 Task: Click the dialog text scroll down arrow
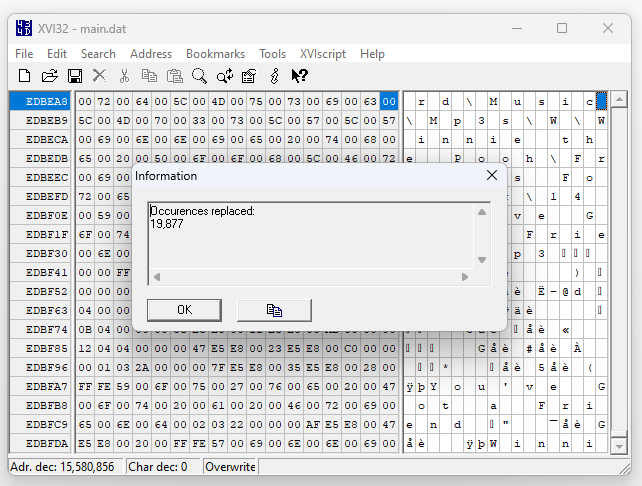482,260
